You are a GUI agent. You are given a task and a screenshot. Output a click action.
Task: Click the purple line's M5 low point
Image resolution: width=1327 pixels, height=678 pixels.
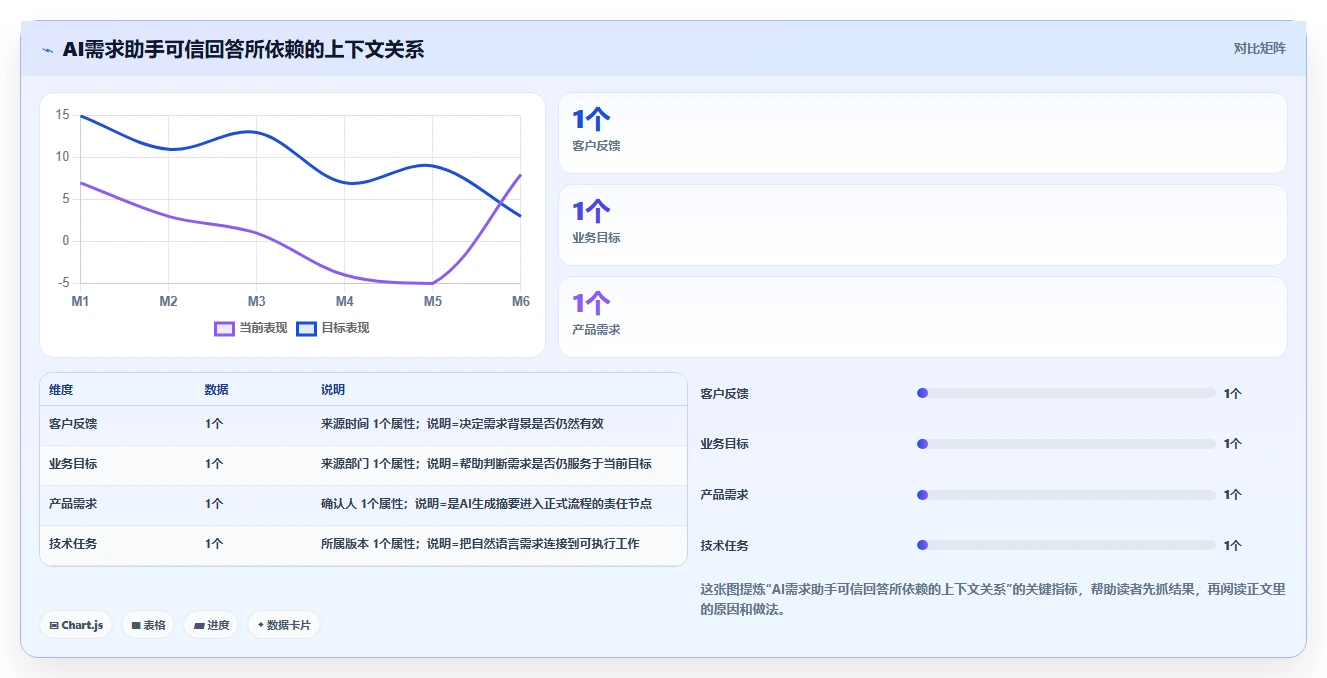coord(432,283)
